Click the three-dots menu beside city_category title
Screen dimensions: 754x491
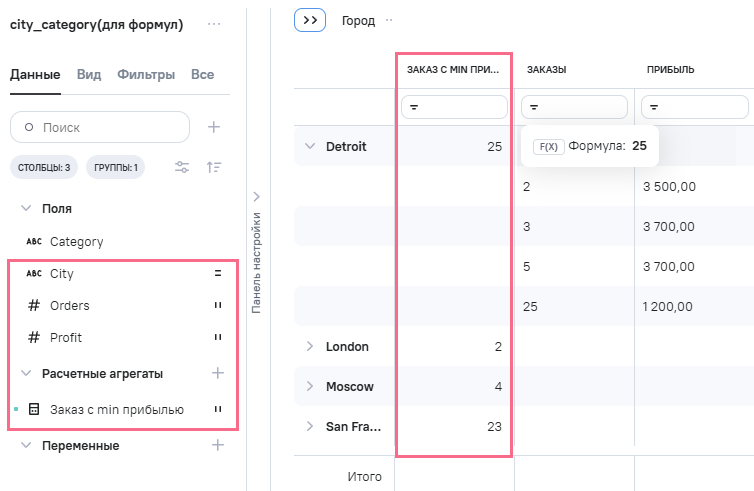point(214,24)
